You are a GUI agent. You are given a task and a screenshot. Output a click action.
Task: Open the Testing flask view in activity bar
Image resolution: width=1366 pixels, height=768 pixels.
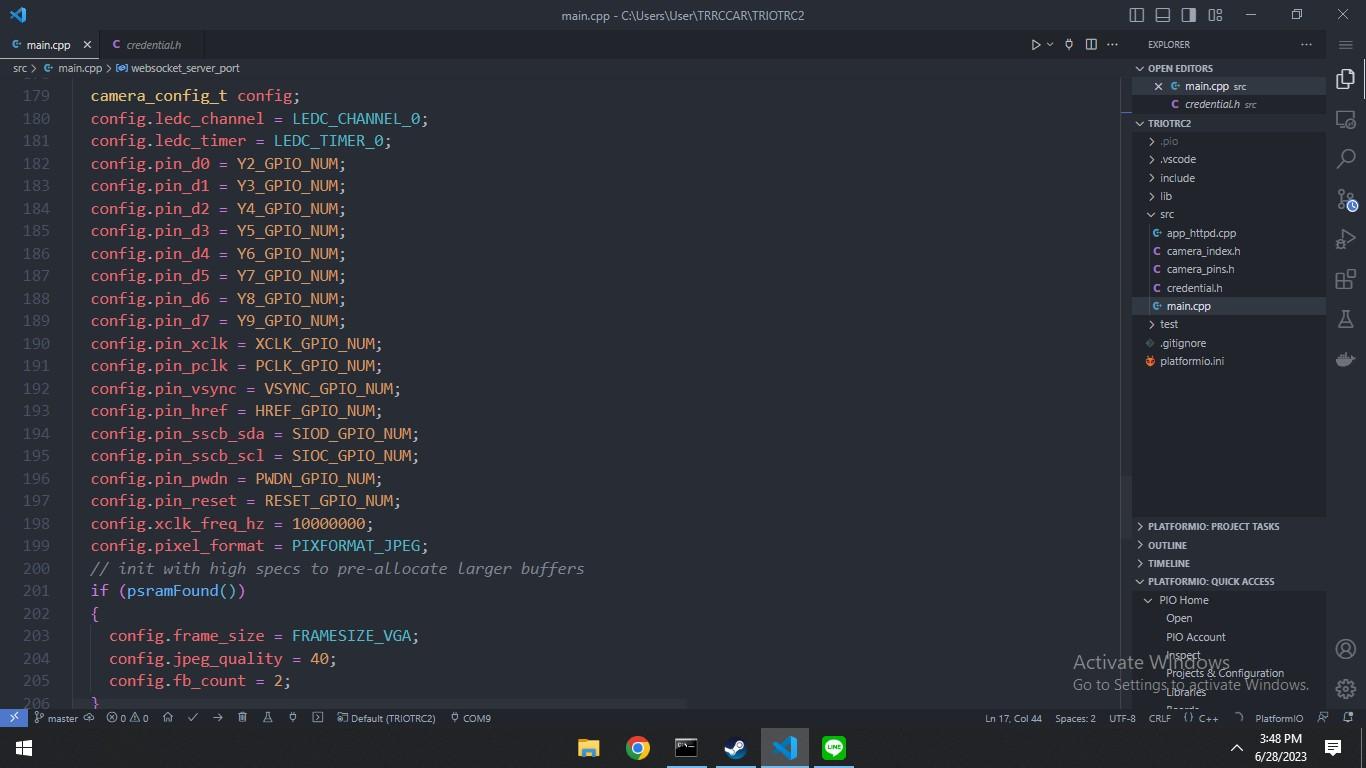coord(1346,319)
